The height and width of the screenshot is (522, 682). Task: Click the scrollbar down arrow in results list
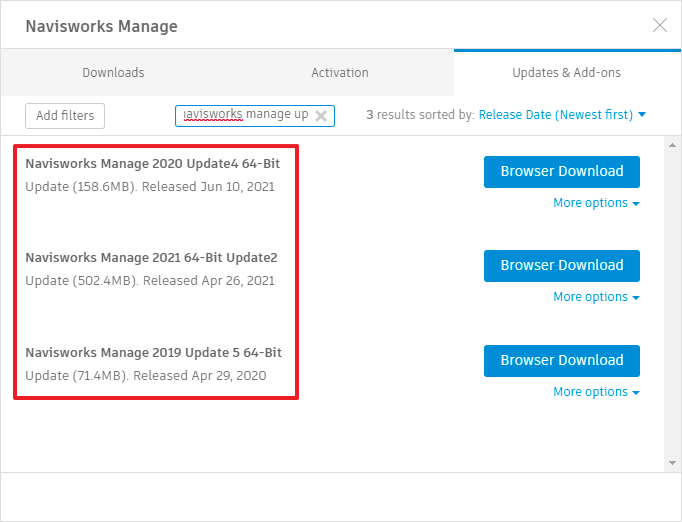(672, 463)
